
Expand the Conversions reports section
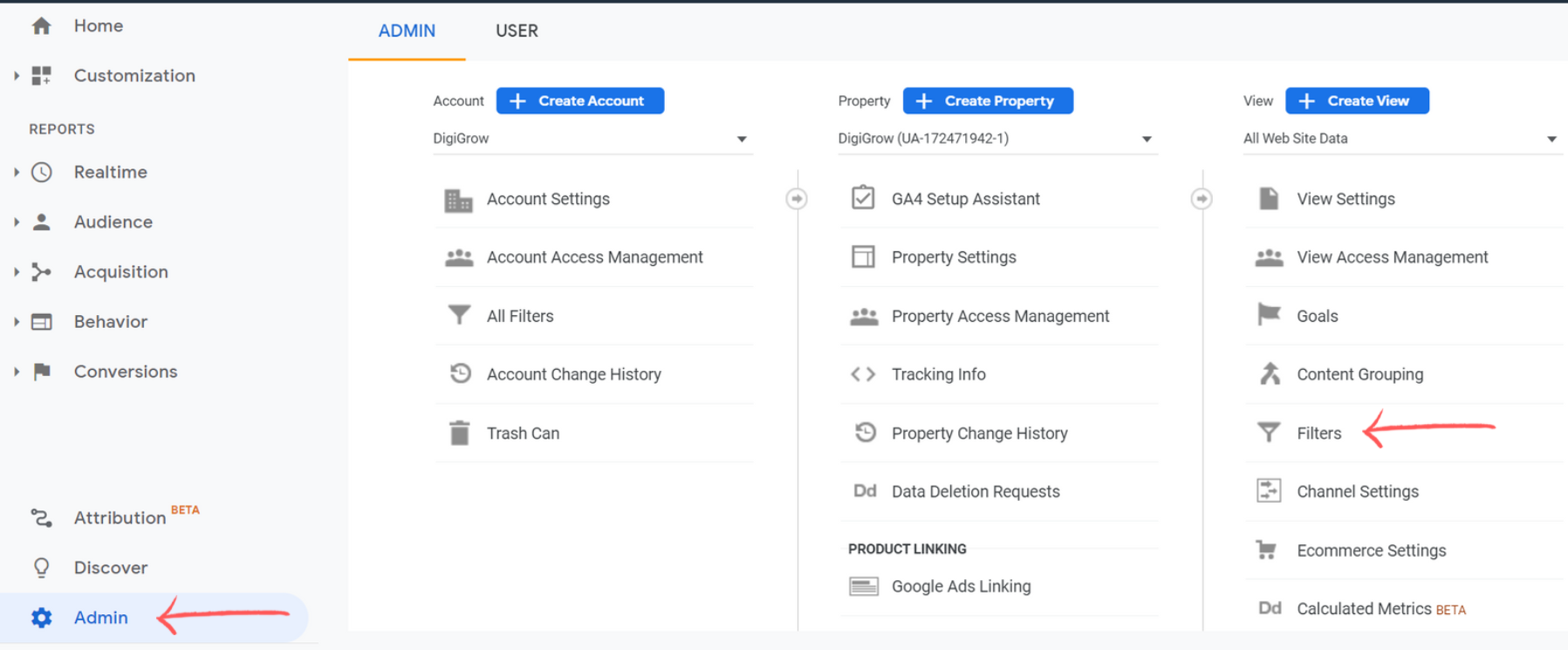pyautogui.click(x=16, y=372)
